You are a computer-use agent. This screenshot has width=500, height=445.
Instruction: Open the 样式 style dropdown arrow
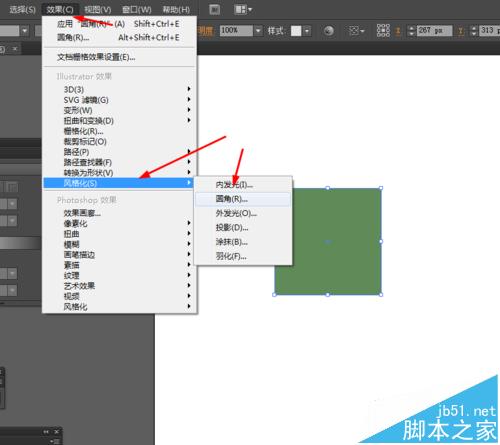pyautogui.click(x=307, y=31)
